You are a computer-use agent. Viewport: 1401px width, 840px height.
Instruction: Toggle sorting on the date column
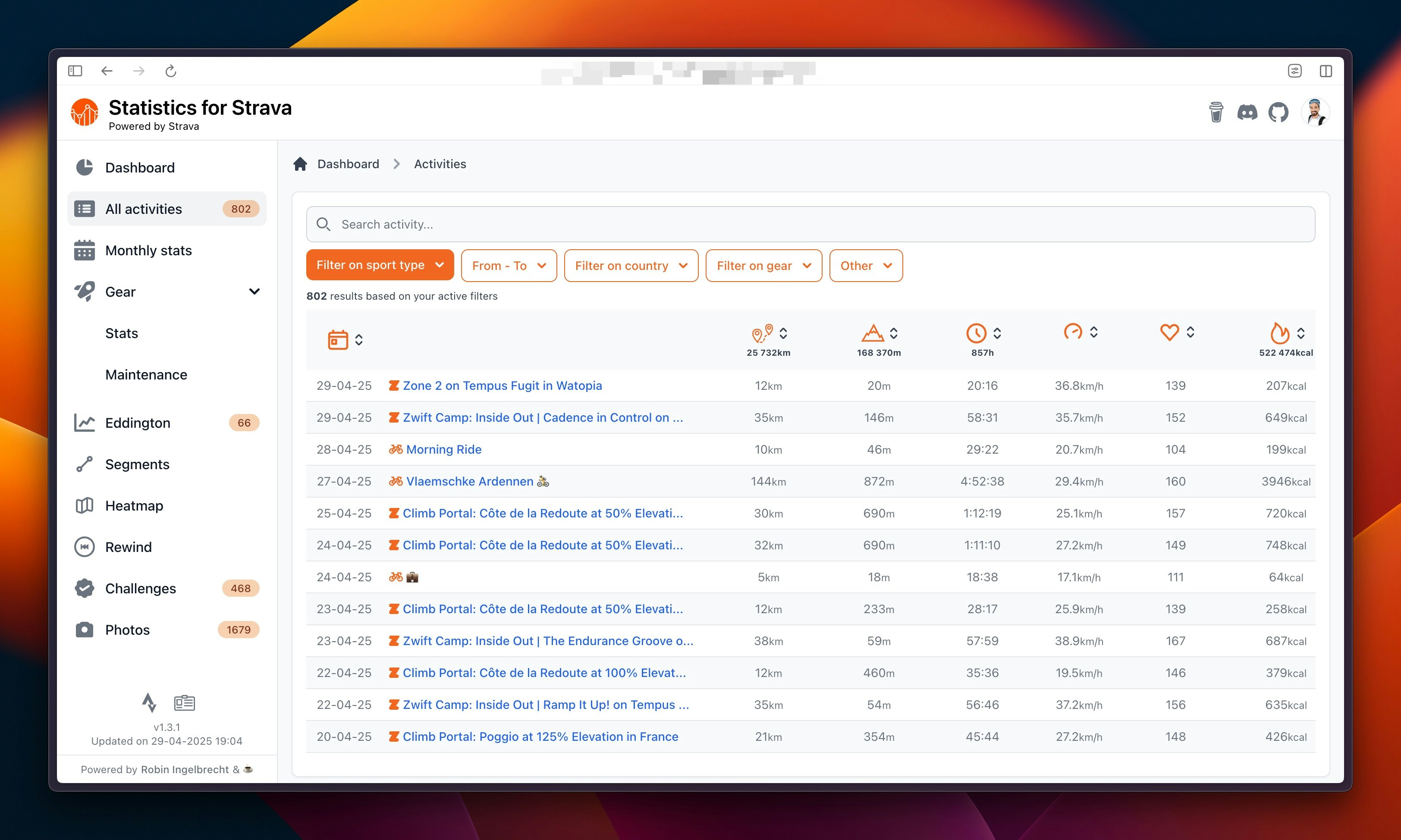tap(360, 339)
